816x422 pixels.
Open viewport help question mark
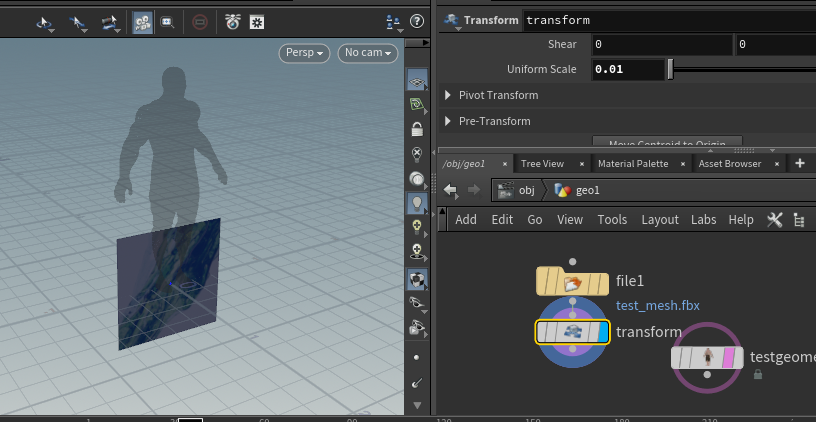coord(417,21)
